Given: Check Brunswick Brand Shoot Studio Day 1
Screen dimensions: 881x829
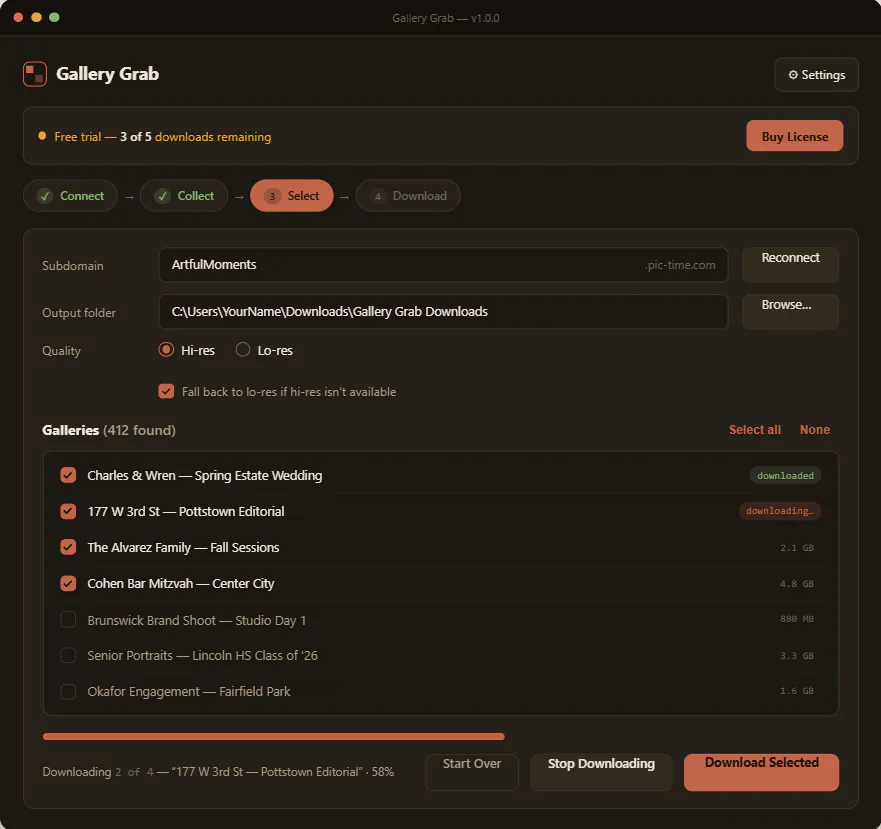Looking at the screenshot, I should pos(68,619).
